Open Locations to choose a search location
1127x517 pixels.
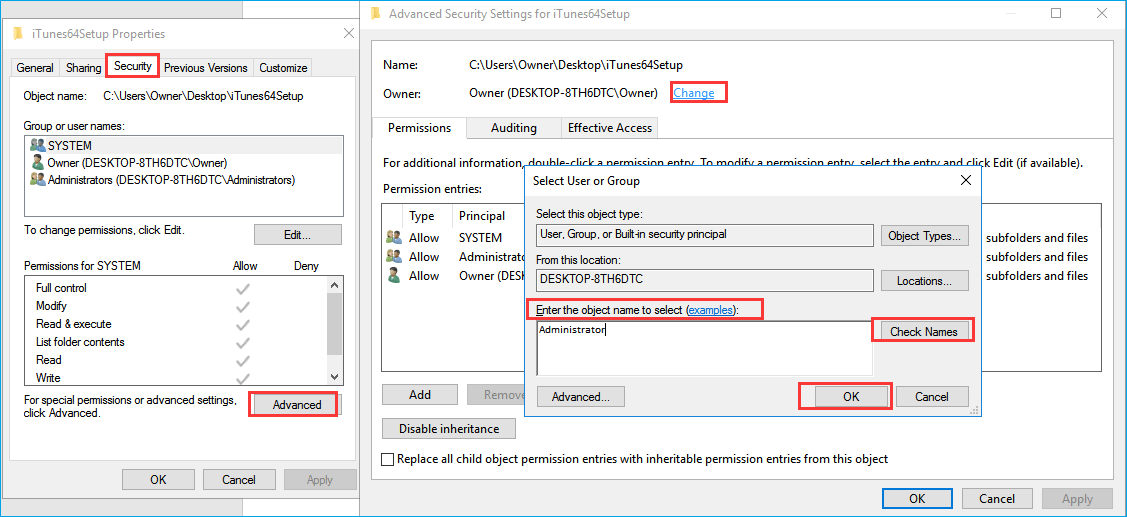point(924,281)
